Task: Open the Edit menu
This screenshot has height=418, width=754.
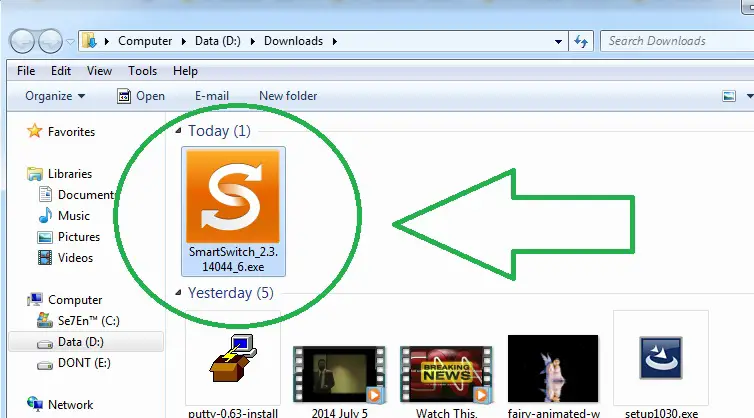Action: [x=61, y=71]
